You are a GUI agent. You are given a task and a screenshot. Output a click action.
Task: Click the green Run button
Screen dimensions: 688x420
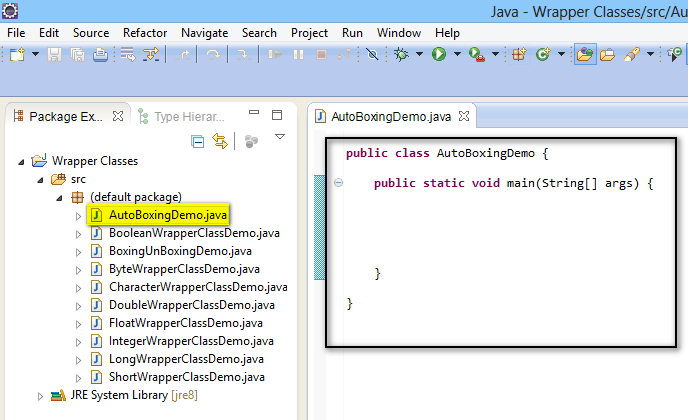click(439, 54)
